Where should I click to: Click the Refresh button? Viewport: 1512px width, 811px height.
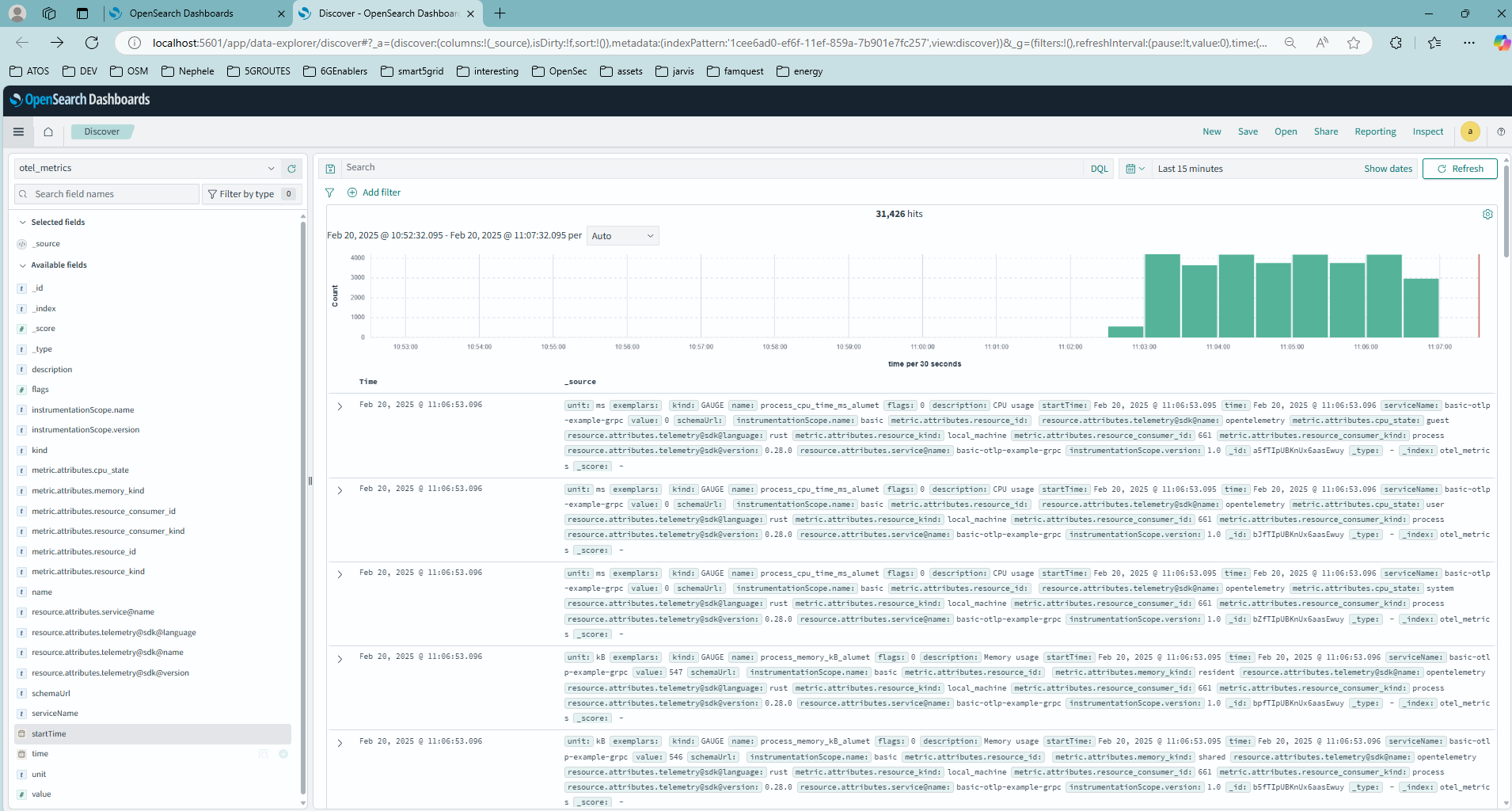pos(1460,169)
